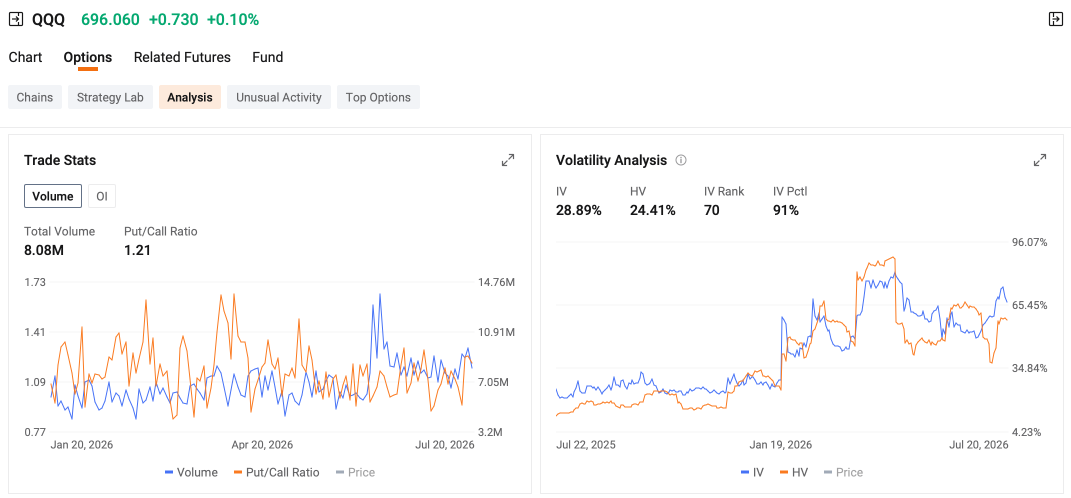Screen dimensions: 1071x498
Task: Click the Put/Call Ratio value 1.21
Action: [x=137, y=250]
